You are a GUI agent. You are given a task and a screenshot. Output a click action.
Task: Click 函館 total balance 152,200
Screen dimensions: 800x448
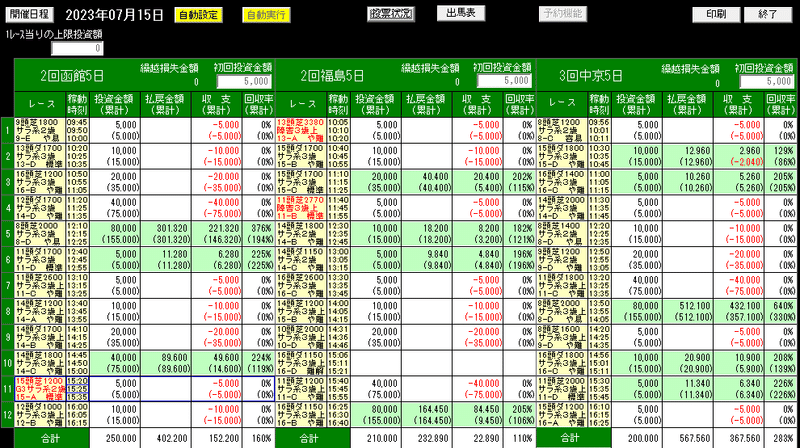pos(217,438)
